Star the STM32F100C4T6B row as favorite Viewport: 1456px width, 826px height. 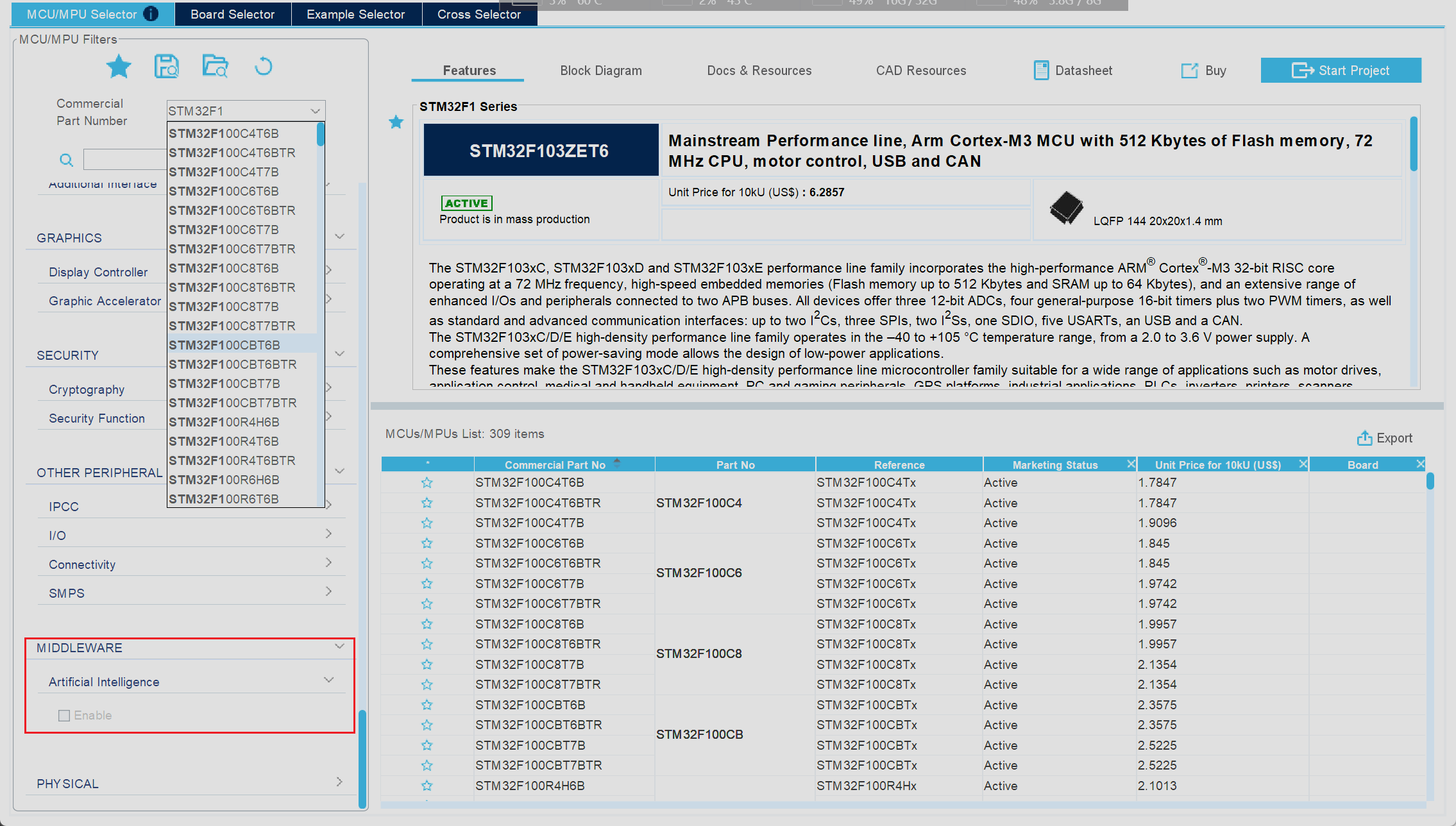pos(427,483)
